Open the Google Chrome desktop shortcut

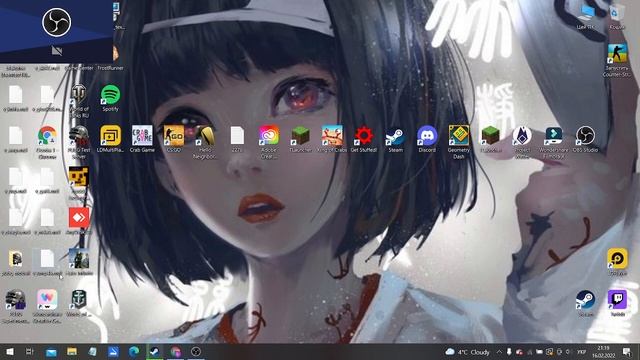[x=47, y=136]
